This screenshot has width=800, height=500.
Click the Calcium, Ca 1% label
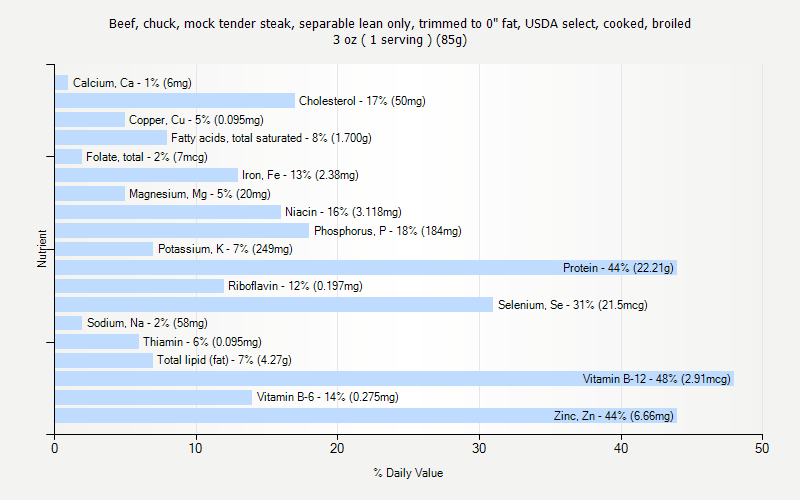tap(132, 83)
